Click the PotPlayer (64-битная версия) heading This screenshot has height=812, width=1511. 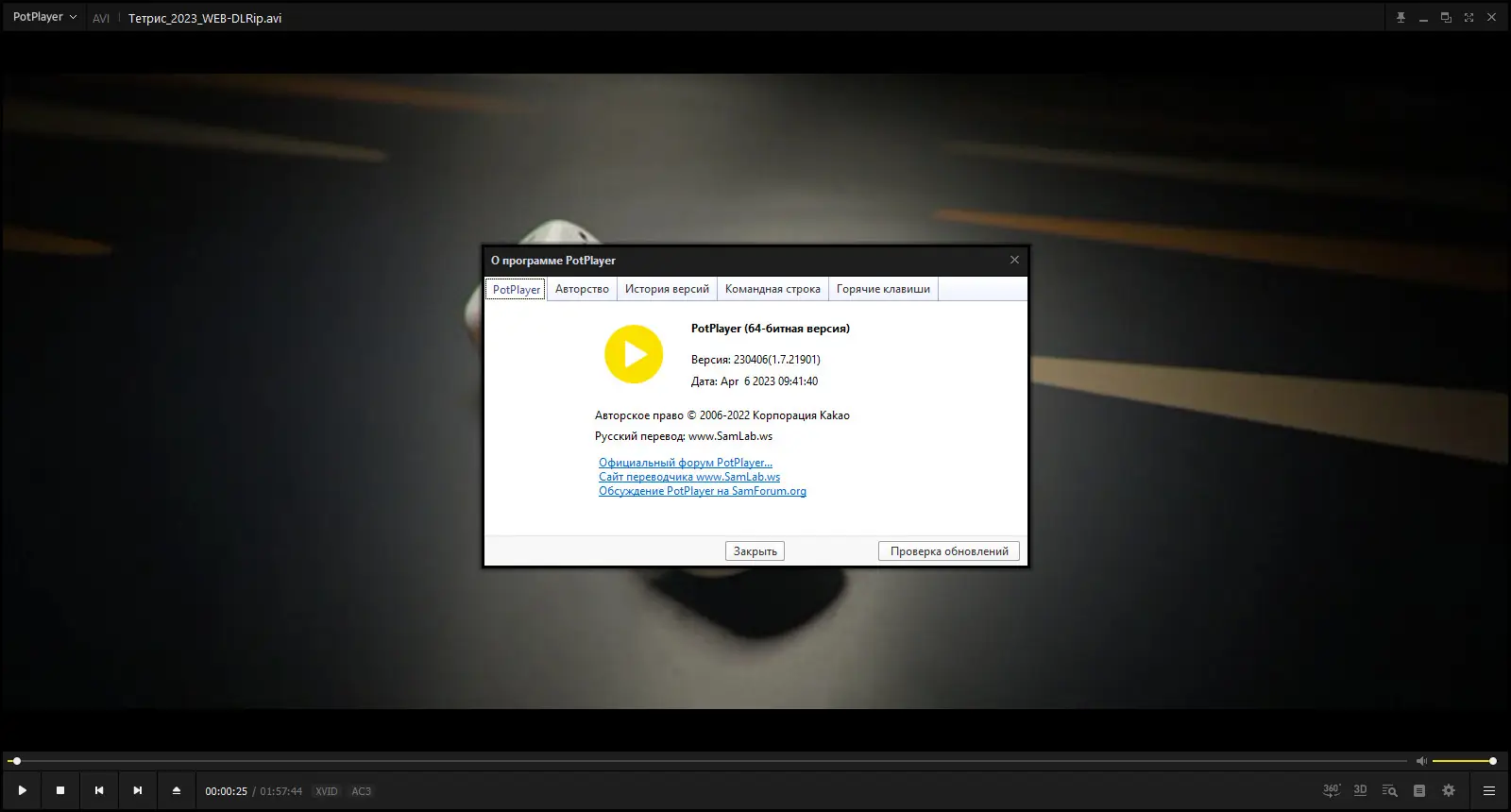[771, 329]
